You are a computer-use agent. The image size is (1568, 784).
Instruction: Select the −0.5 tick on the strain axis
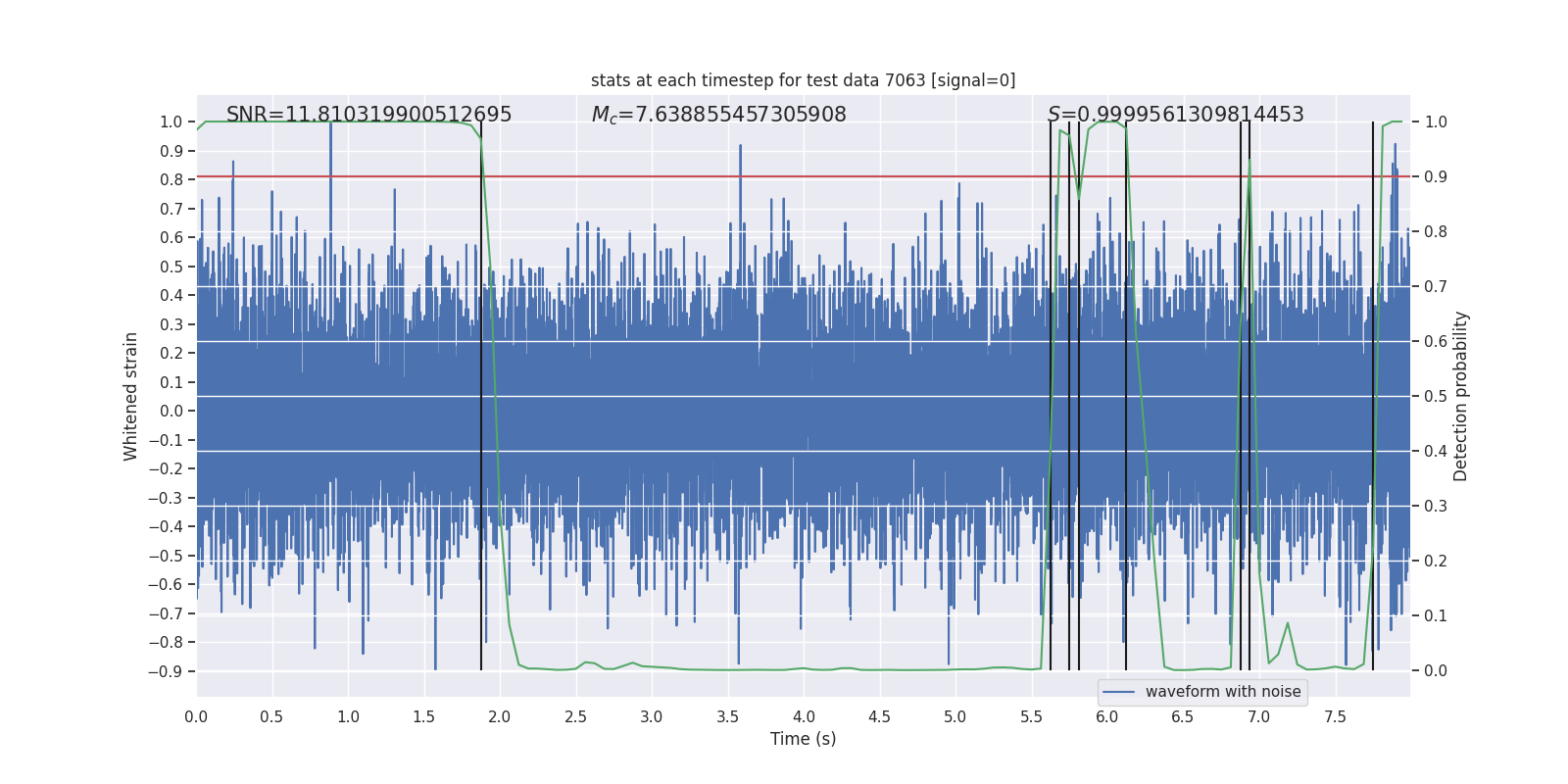point(166,556)
